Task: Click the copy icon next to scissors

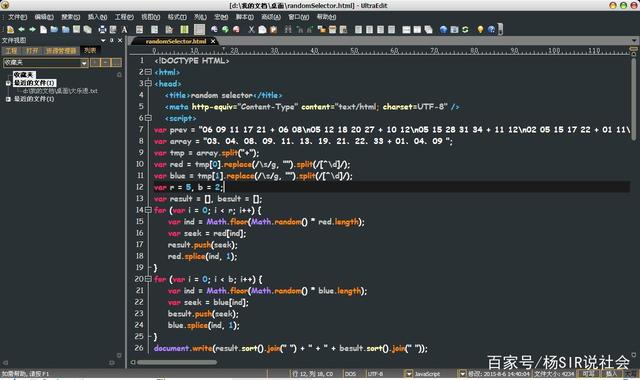Action: 262,29
